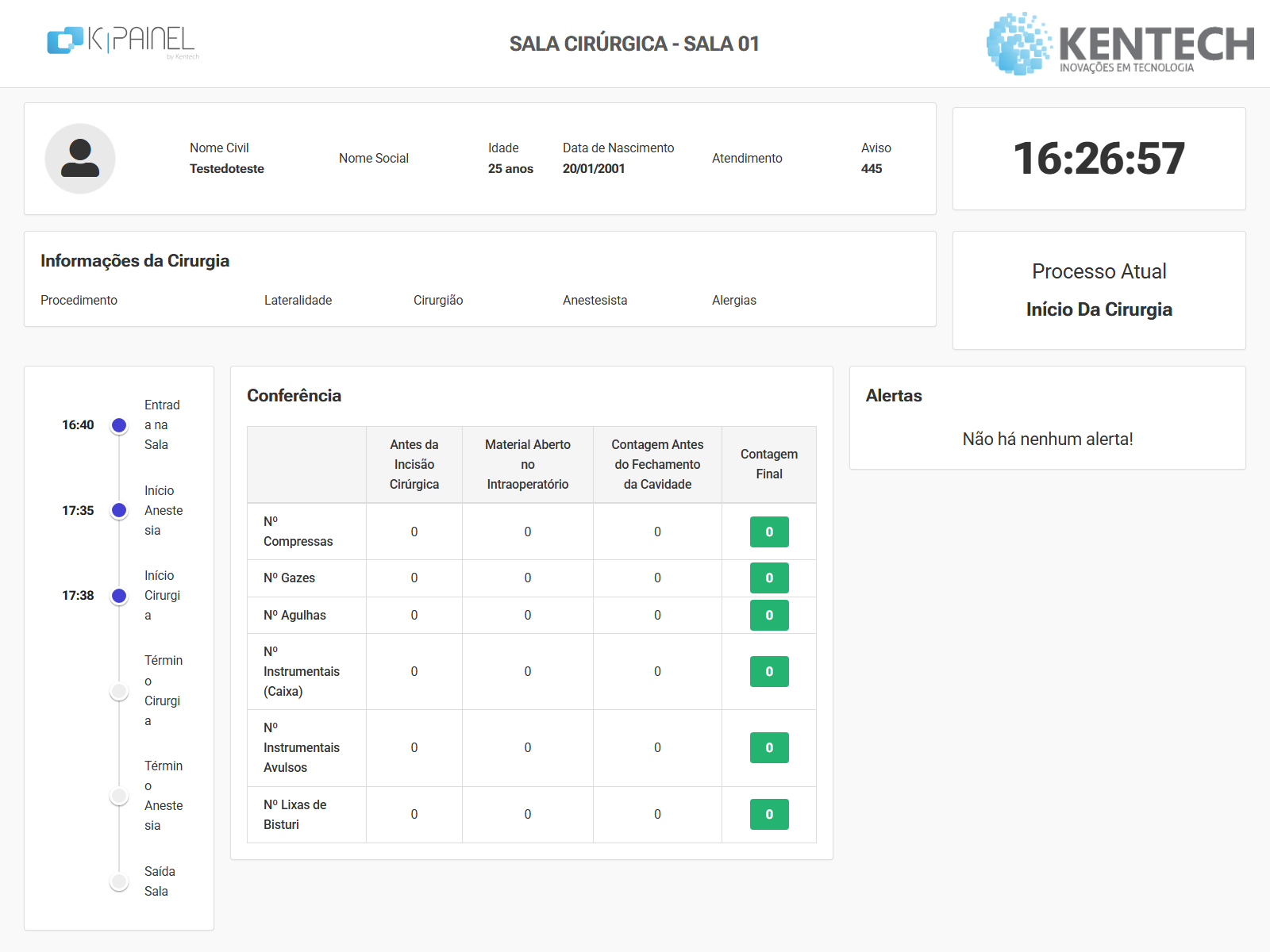The height and width of the screenshot is (952, 1270).
Task: Click the 'Procedimento' label
Action: (x=79, y=300)
